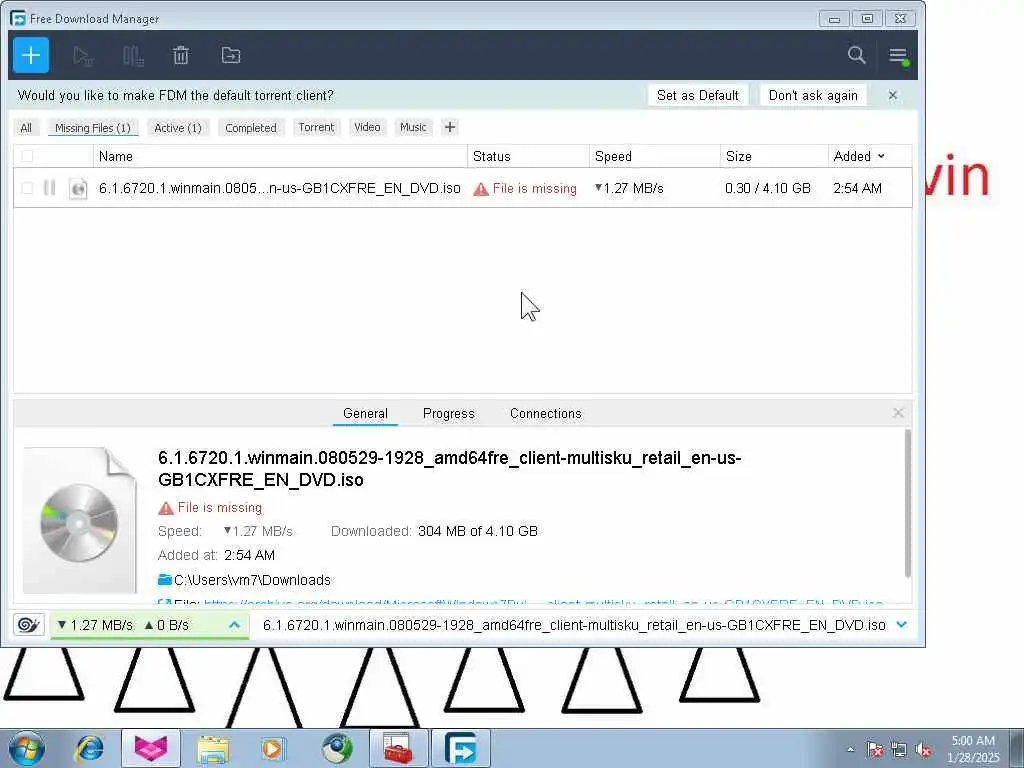1024x768 pixels.
Task: Click the File is missing status in row
Action: coord(526,189)
